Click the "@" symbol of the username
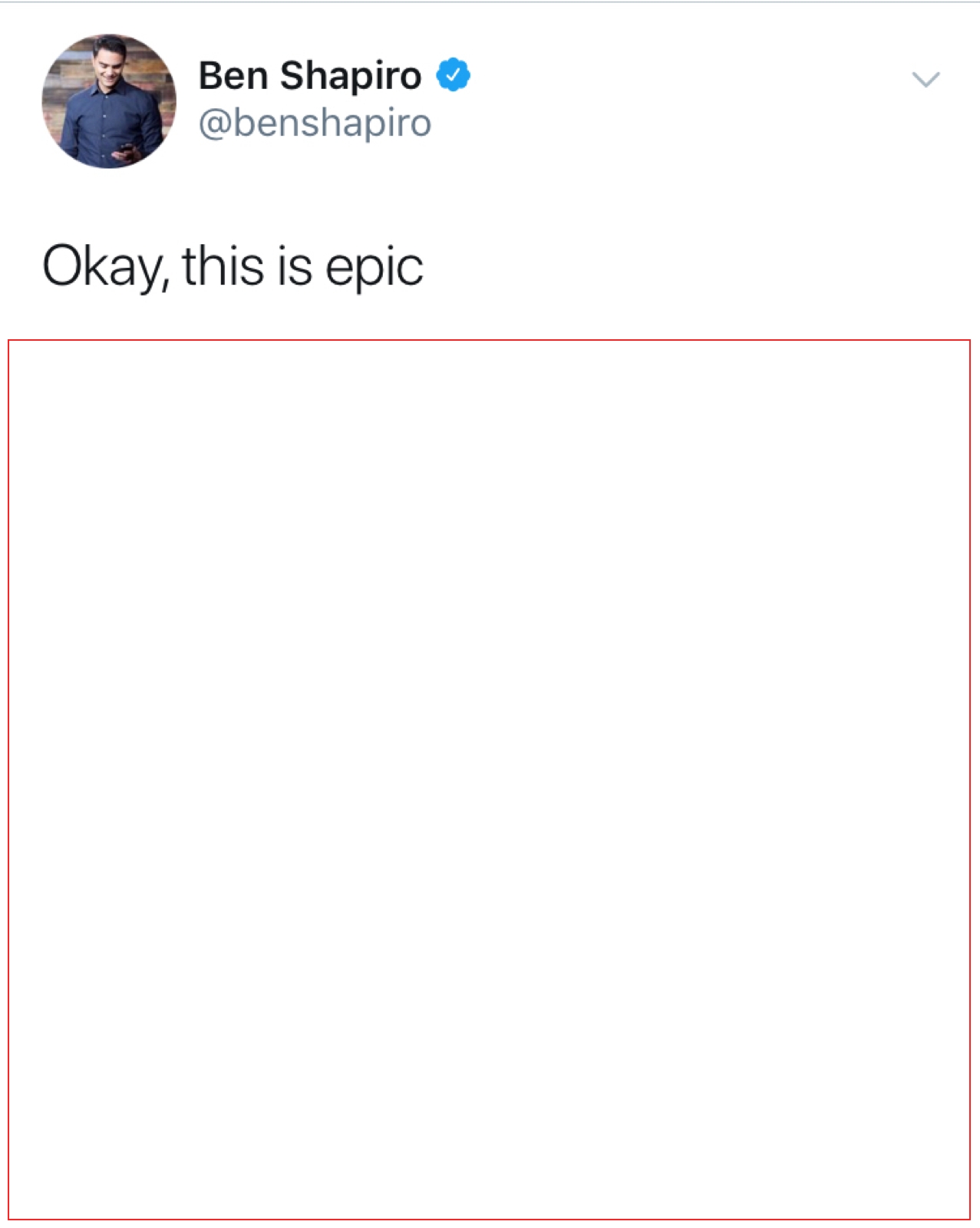 [215, 124]
